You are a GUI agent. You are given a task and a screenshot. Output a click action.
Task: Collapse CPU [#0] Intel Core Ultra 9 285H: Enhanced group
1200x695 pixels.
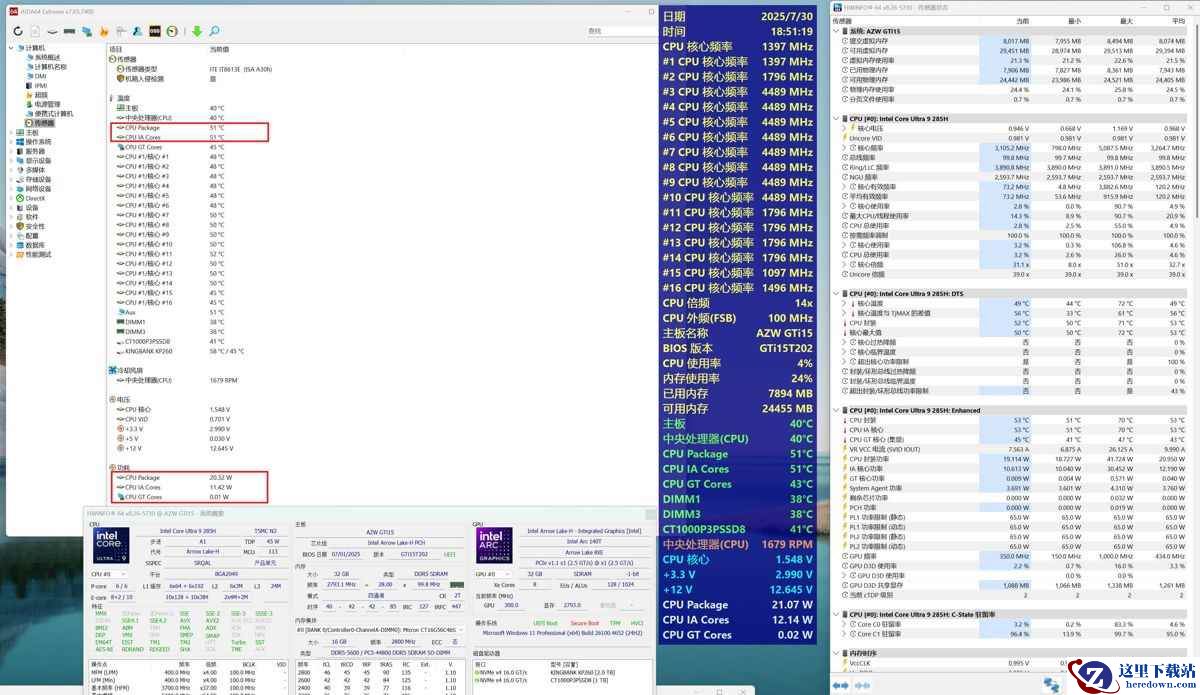[x=837, y=410]
